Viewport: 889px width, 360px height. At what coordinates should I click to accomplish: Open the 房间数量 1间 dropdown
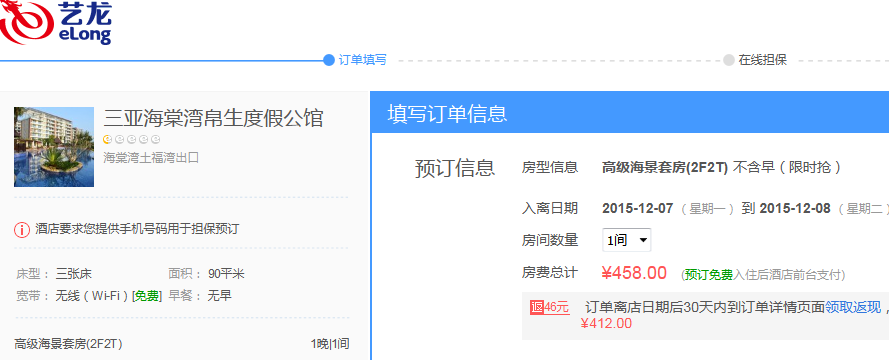coord(626,240)
